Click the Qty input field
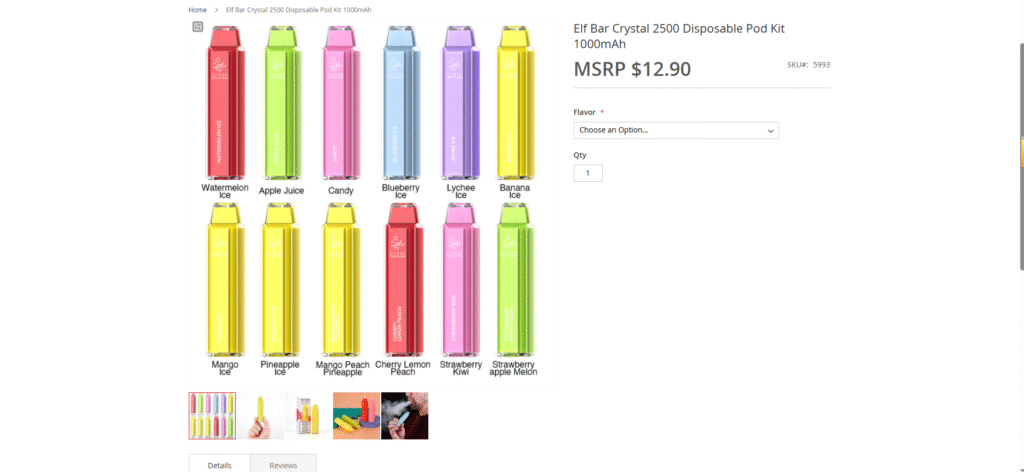Screen dimensions: 1024x472 588,173
